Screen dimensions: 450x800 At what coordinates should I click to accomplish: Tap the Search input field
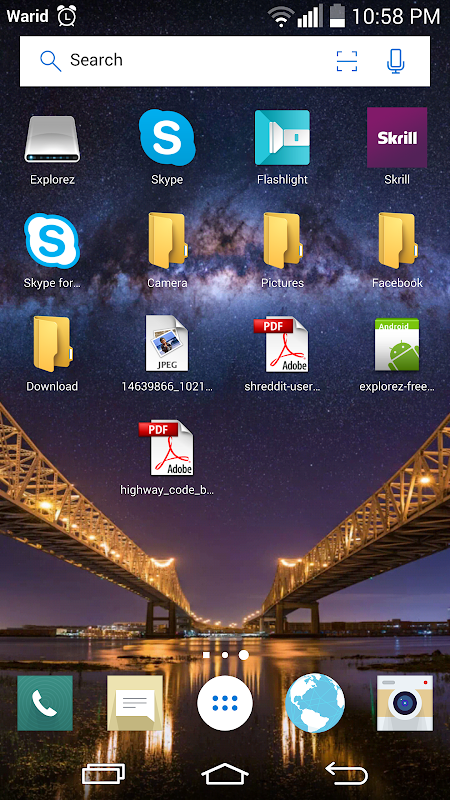[x=225, y=61]
